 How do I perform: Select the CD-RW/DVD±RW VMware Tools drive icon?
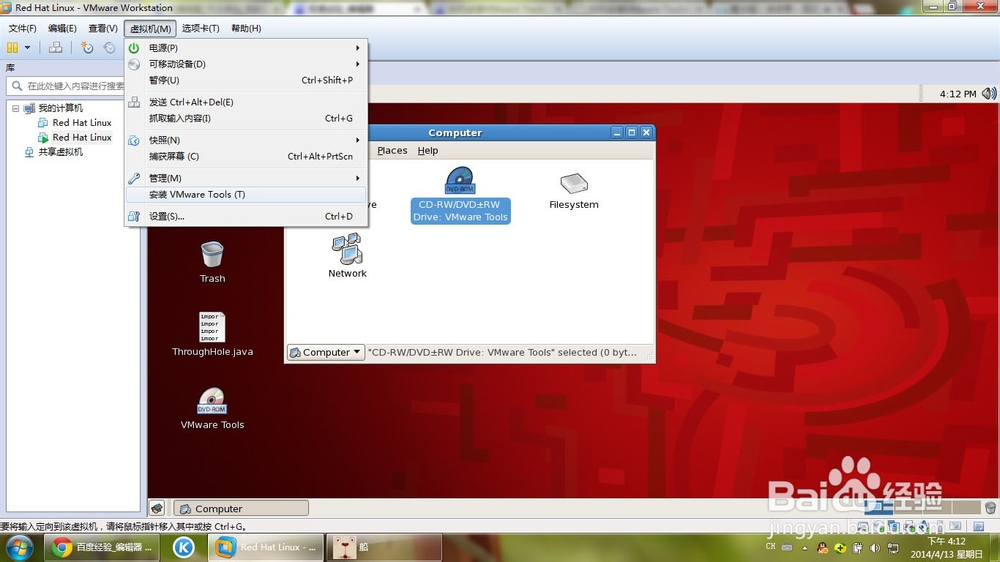[x=460, y=195]
